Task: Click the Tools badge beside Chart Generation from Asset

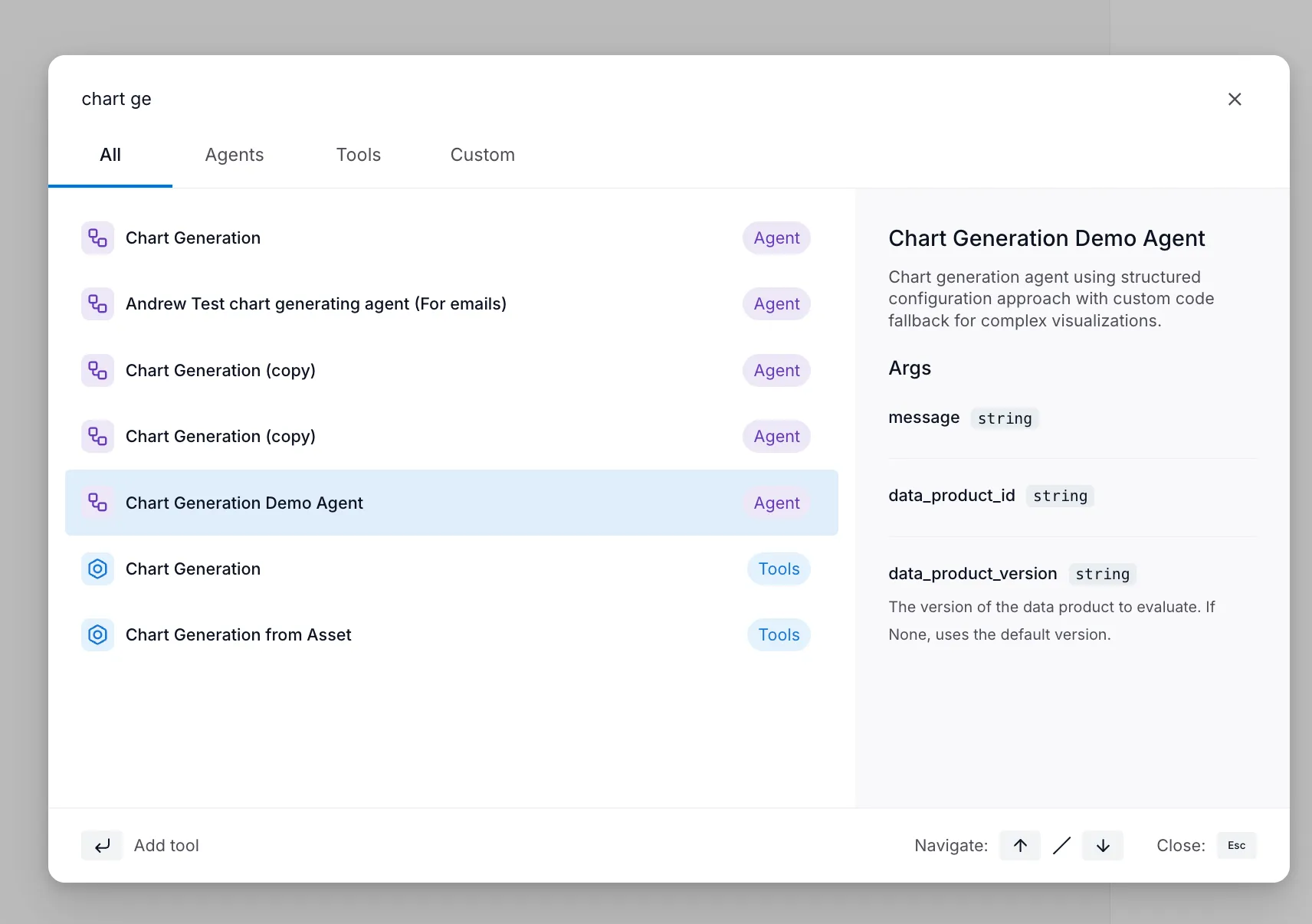Action: click(x=778, y=634)
